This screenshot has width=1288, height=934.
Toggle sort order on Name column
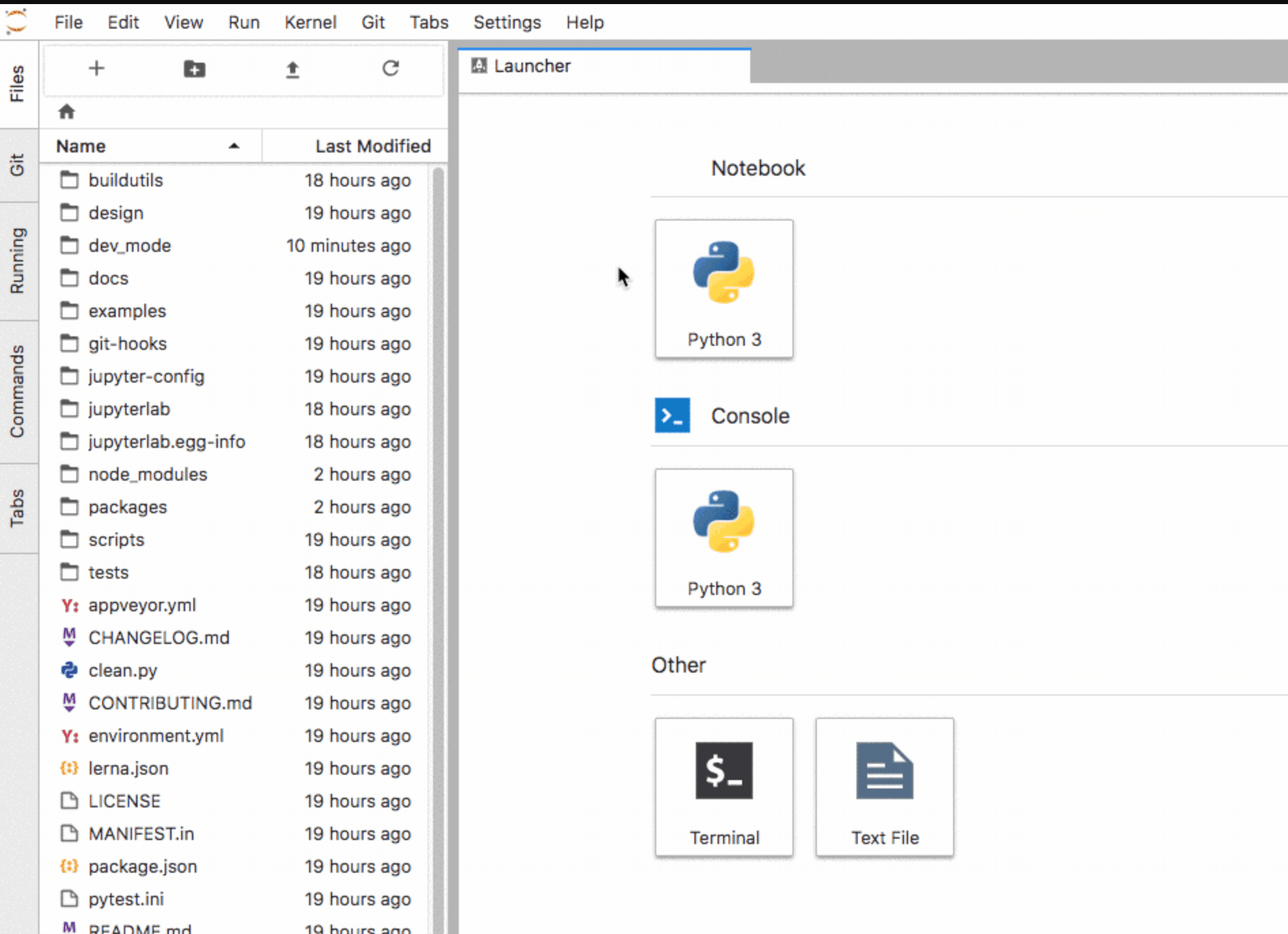(x=148, y=146)
